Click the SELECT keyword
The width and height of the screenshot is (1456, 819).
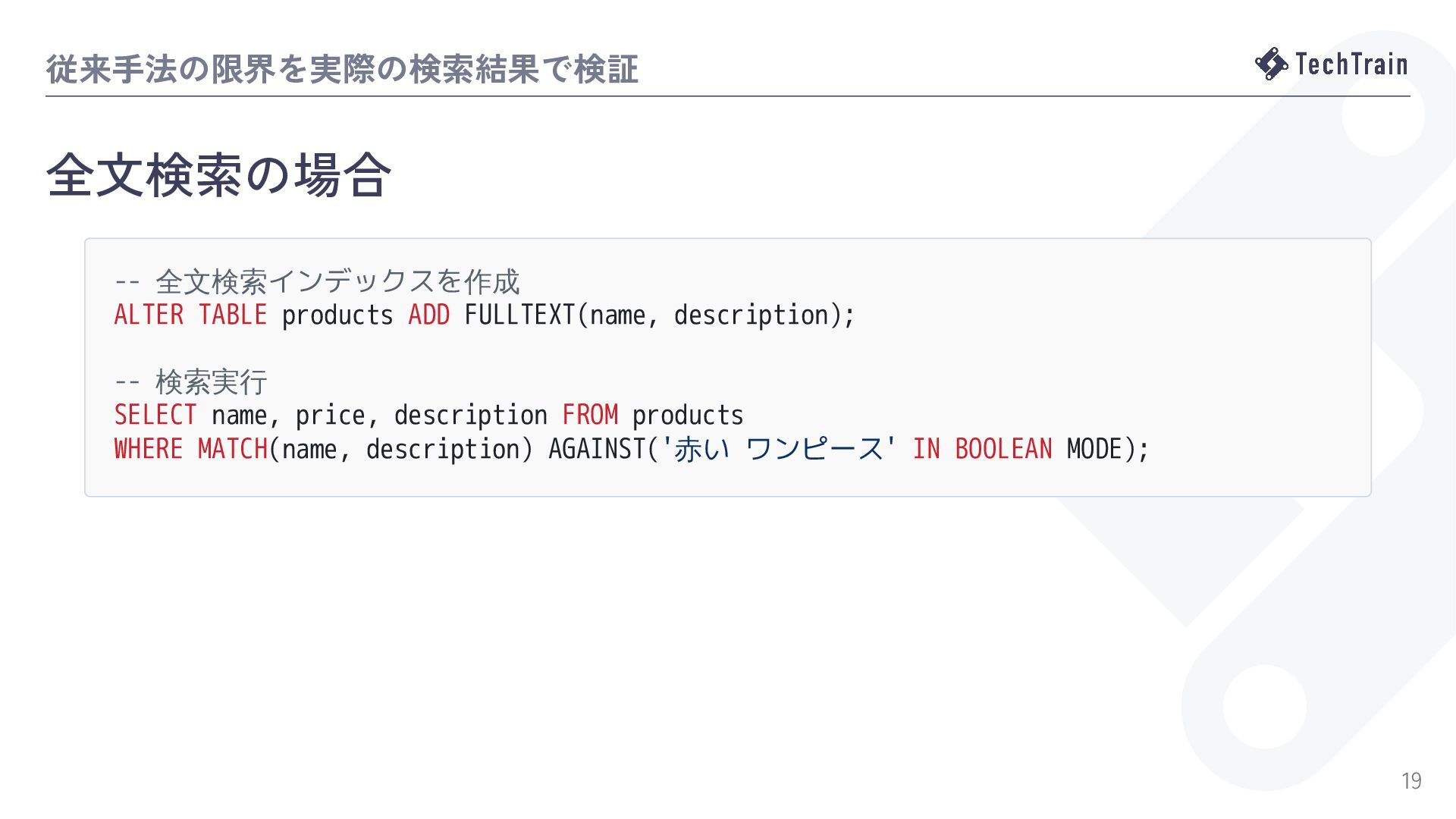155,415
